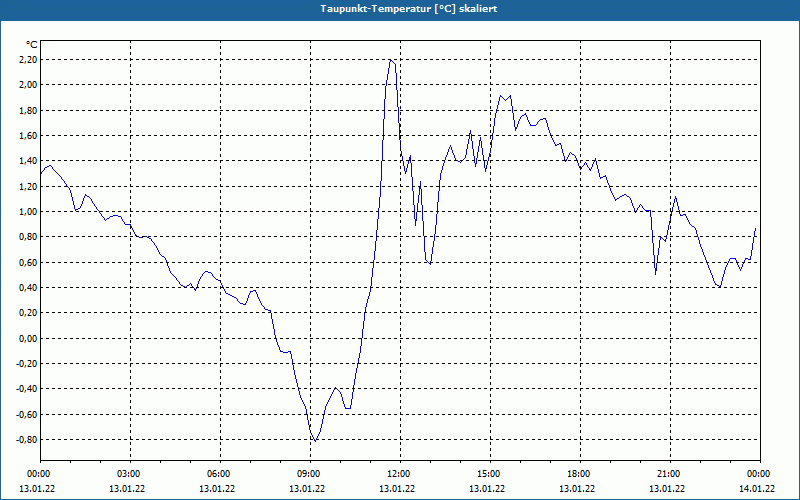The height and width of the screenshot is (500, 800).
Task: Select the 06:00 time label
Action: [x=220, y=474]
